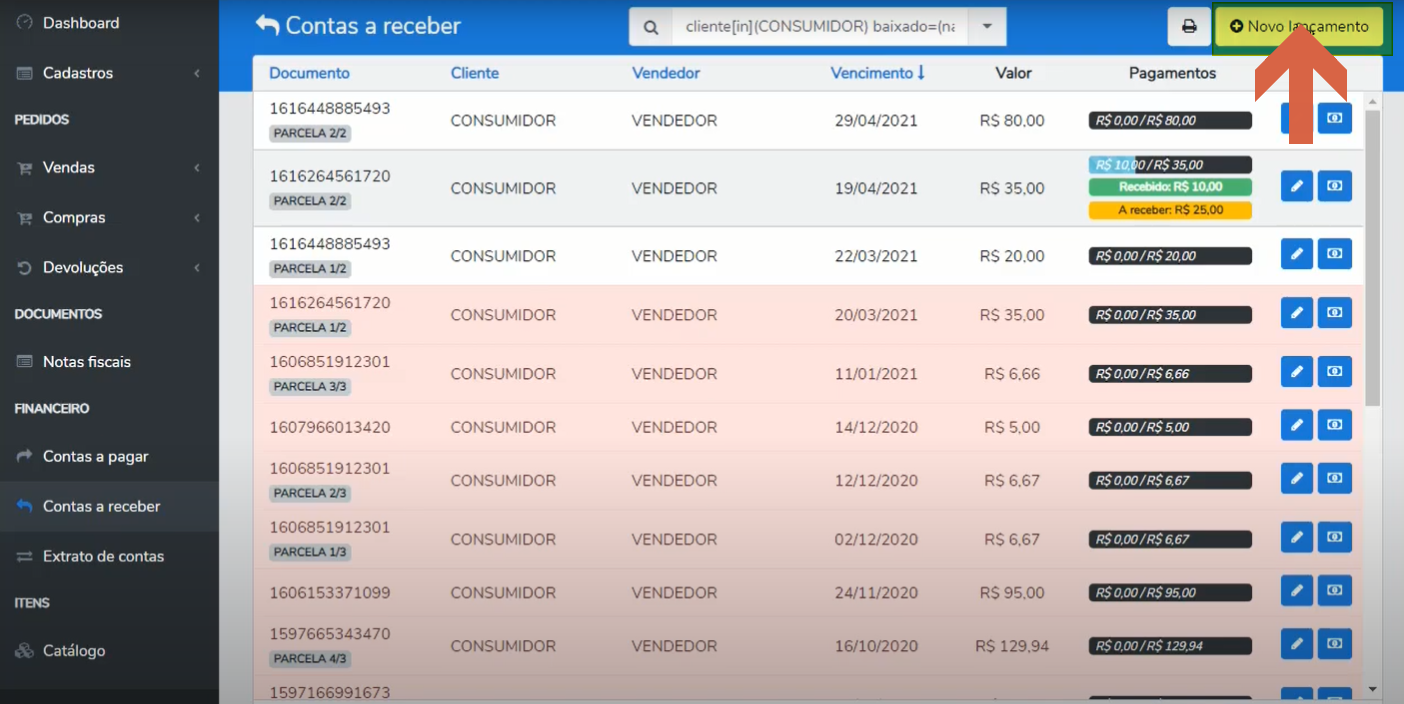Open payment for the 29/04/2021 row
The width and height of the screenshot is (1404, 704).
[x=1334, y=118]
